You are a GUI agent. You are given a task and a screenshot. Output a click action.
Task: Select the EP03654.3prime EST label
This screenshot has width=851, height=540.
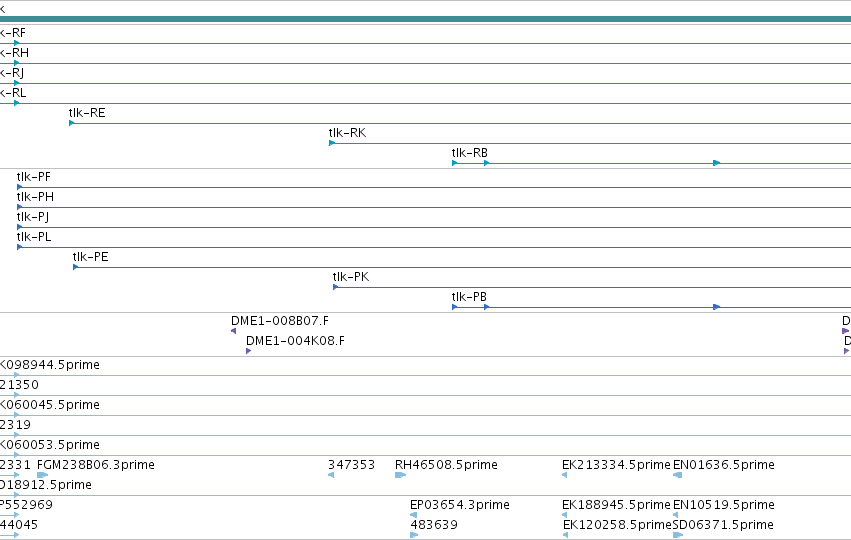pyautogui.click(x=460, y=505)
